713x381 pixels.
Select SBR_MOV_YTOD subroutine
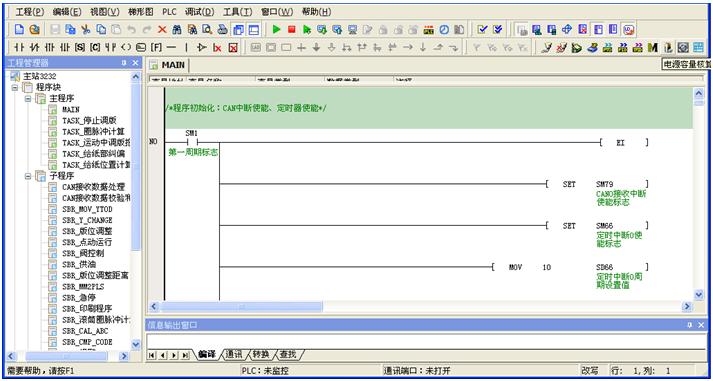[x=87, y=209]
